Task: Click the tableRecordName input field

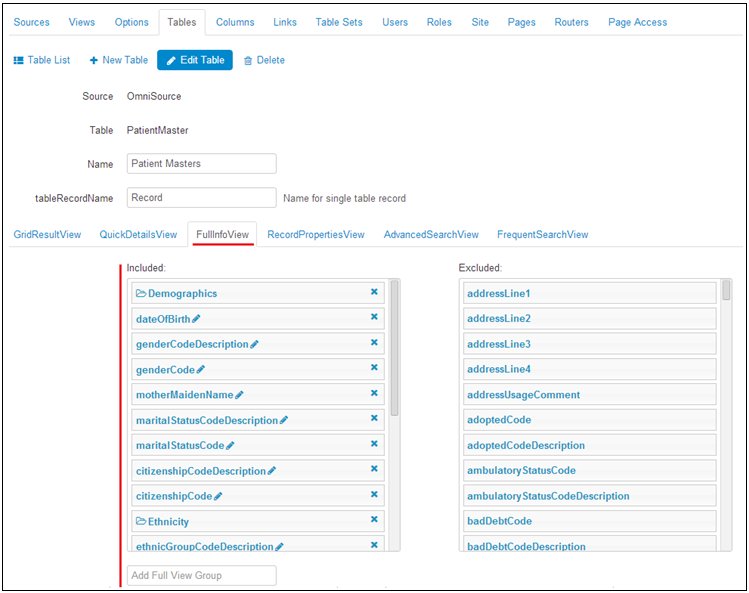Action: (x=202, y=198)
